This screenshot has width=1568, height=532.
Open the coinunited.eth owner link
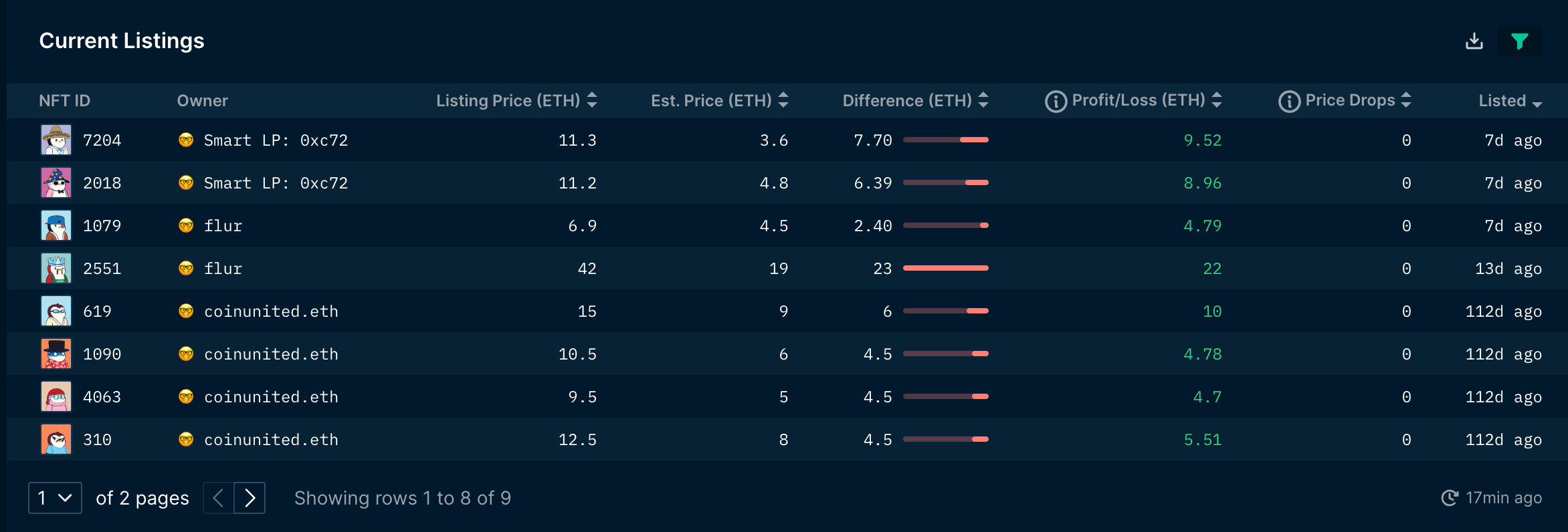click(x=271, y=311)
